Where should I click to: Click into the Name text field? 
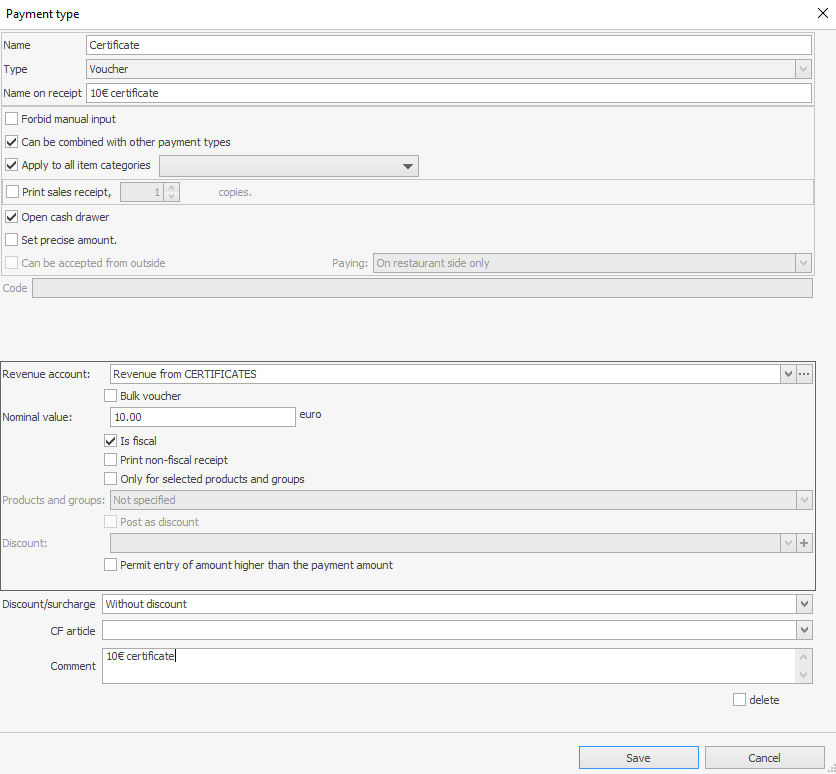(x=448, y=45)
